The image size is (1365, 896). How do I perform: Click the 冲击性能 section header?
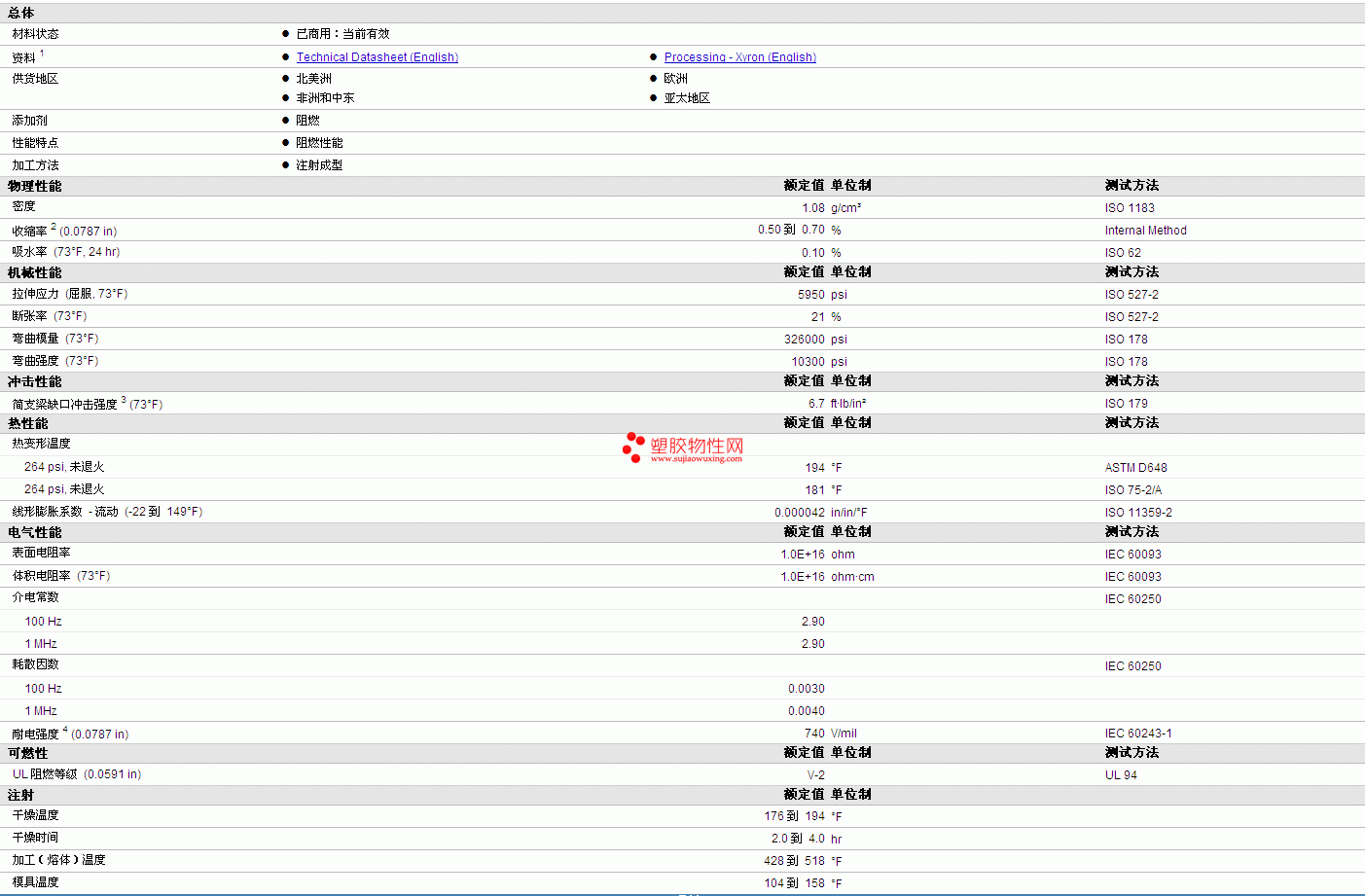34,381
